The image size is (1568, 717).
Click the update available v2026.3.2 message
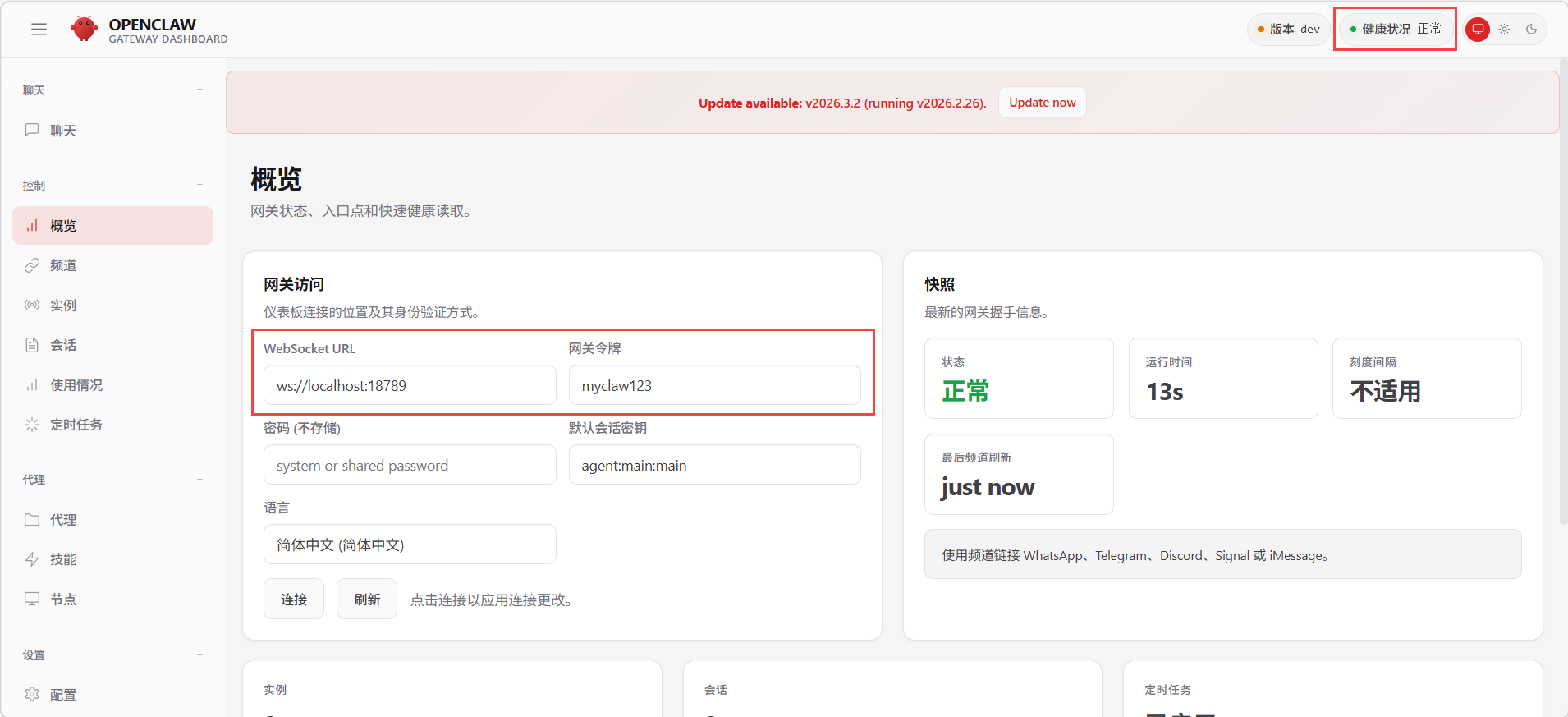(x=842, y=103)
